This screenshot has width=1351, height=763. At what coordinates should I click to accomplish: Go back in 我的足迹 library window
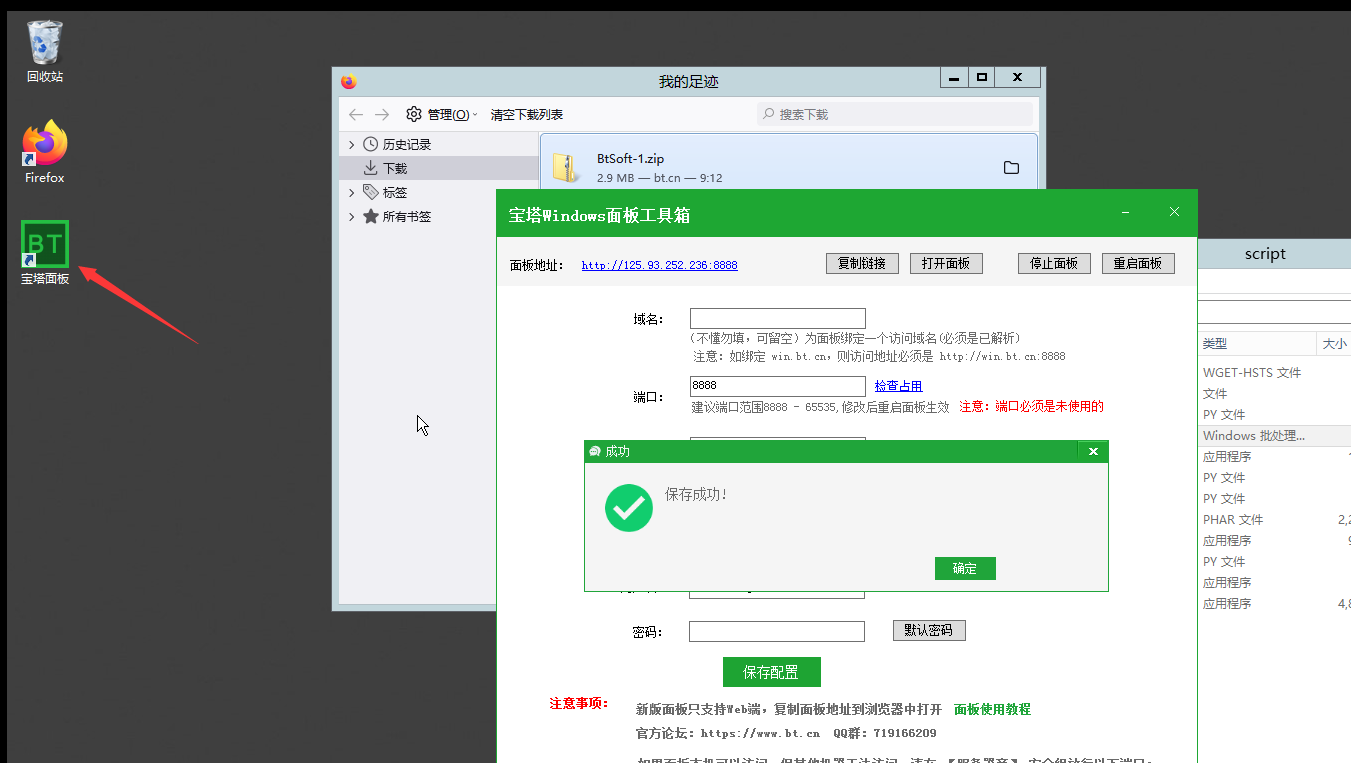(356, 114)
